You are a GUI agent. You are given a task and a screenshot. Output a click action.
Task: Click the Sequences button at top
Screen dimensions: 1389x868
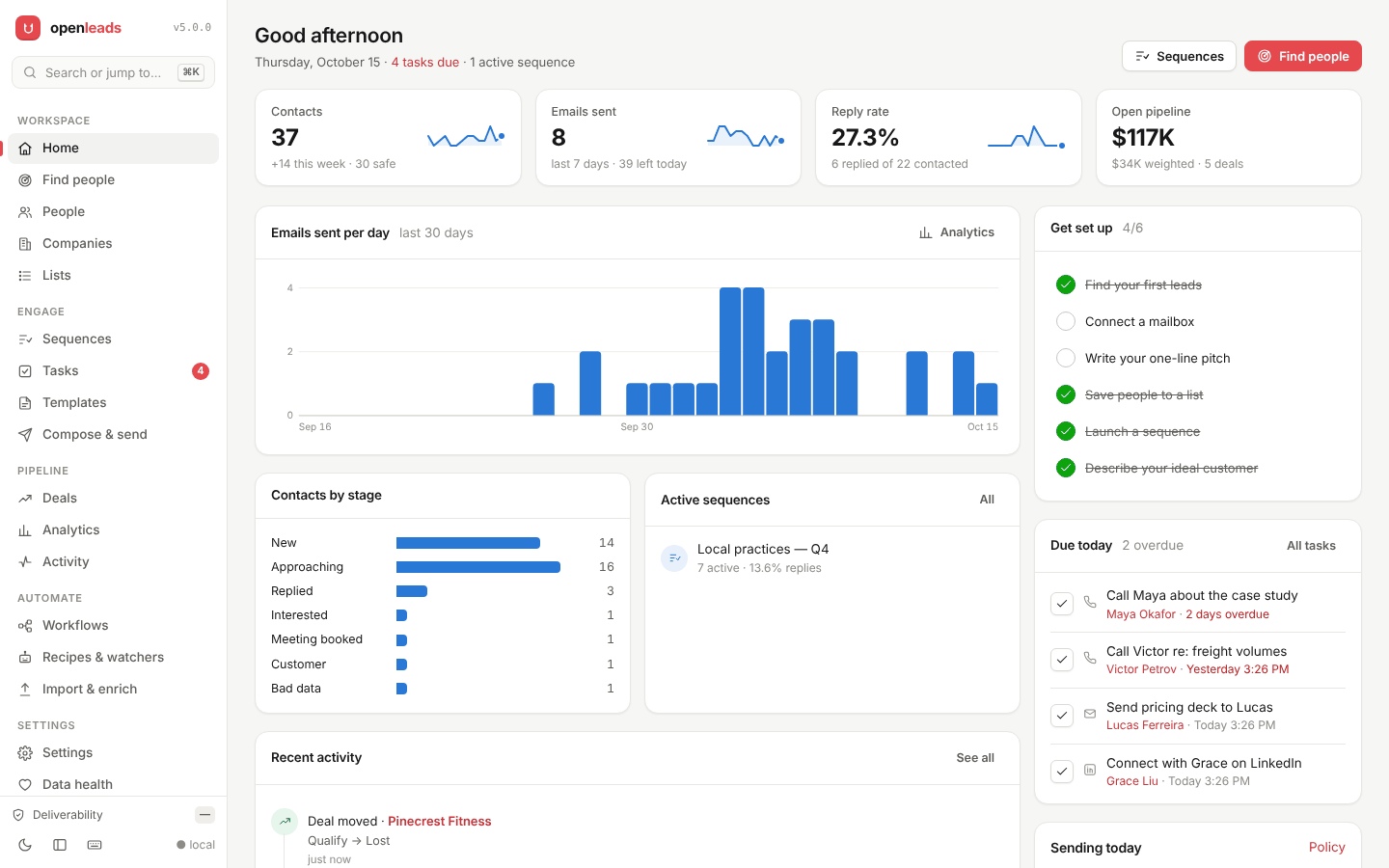coord(1179,56)
